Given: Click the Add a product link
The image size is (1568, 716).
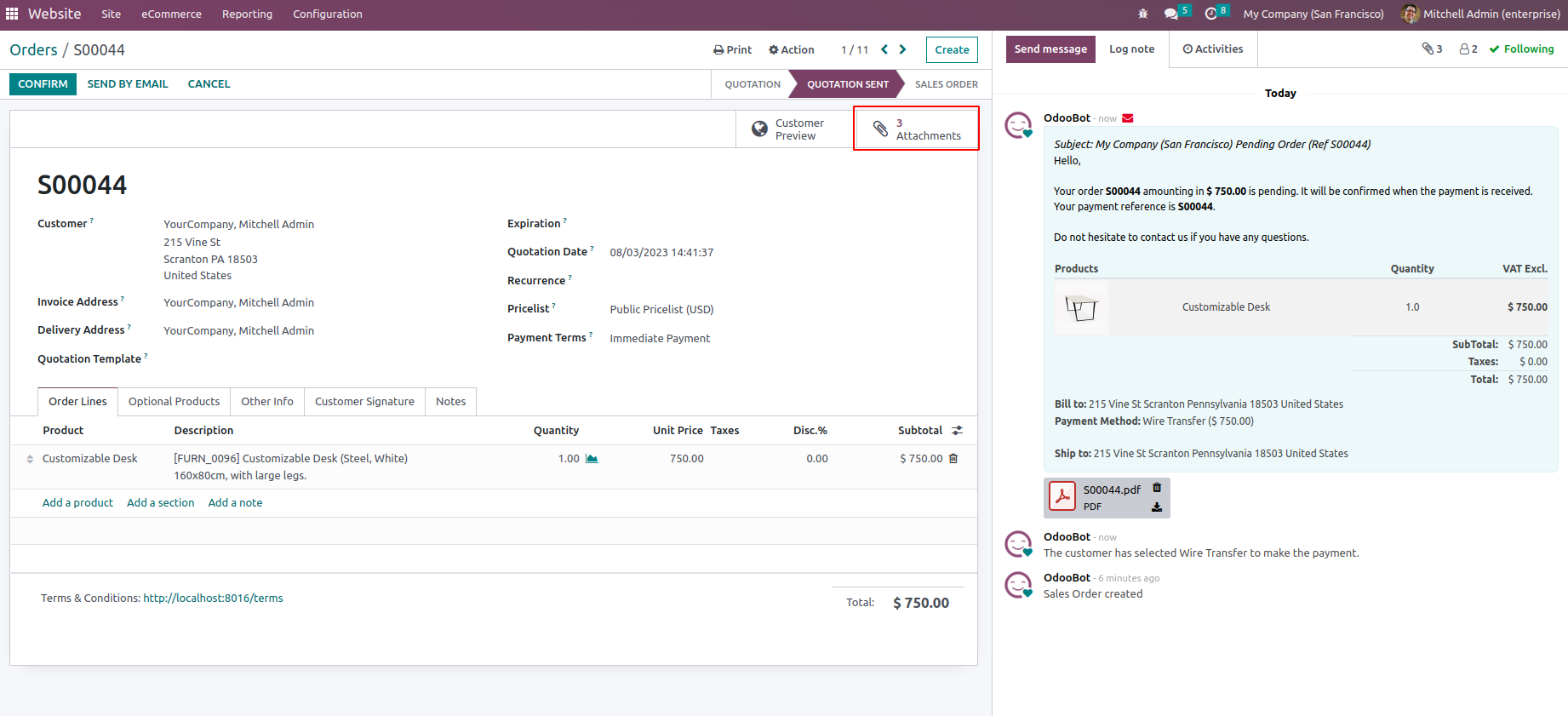Looking at the screenshot, I should coord(77,502).
